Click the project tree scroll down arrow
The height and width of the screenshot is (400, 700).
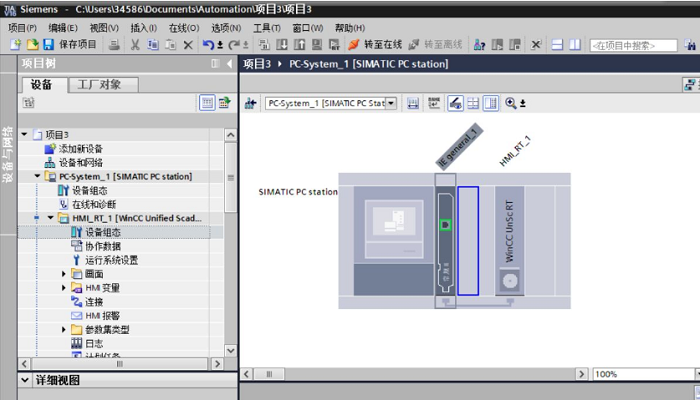(x=231, y=351)
